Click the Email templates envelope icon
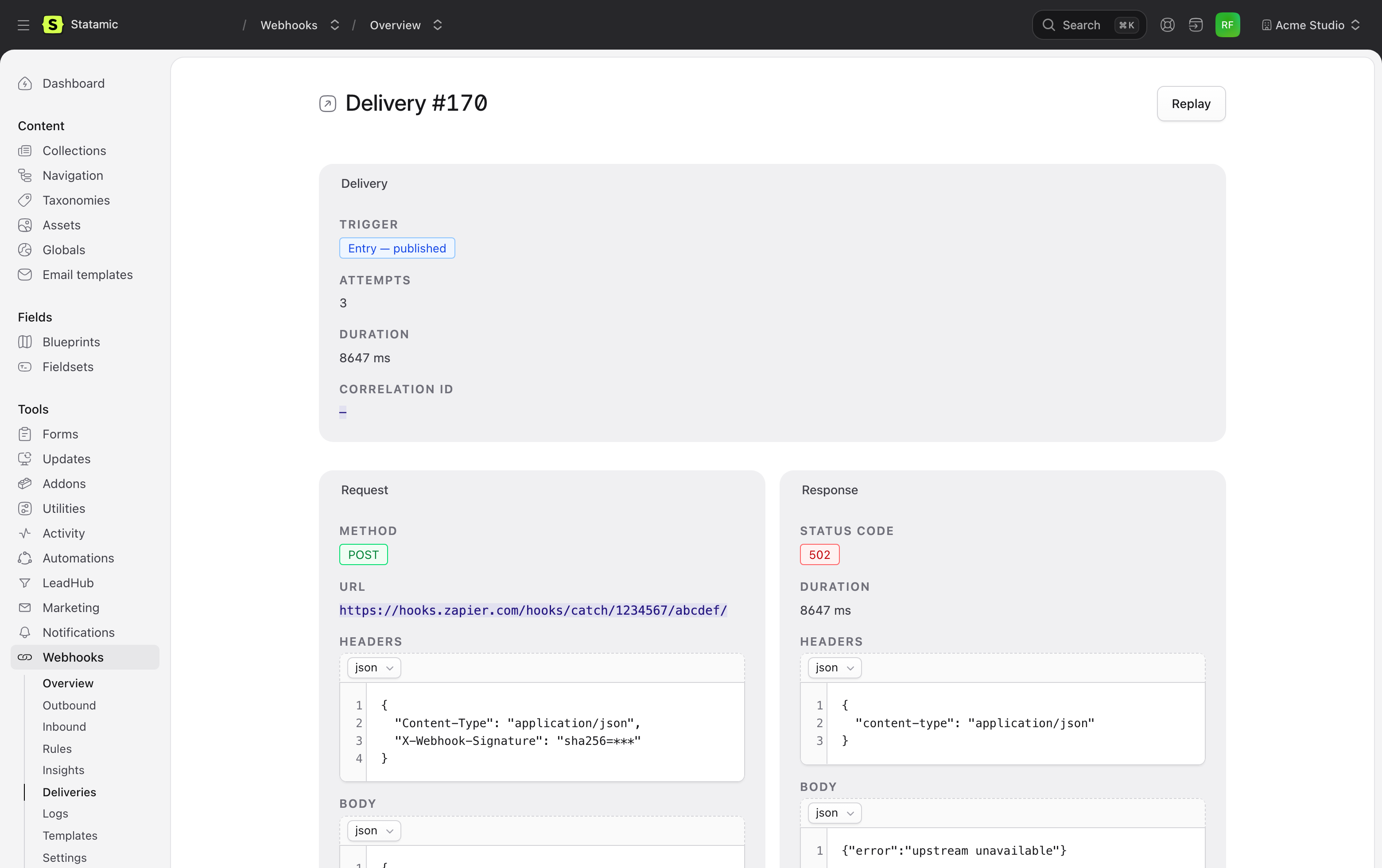Image resolution: width=1382 pixels, height=868 pixels. [25, 275]
